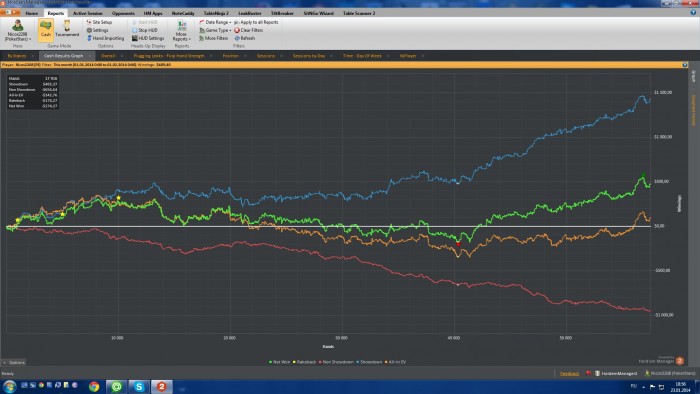Close the Overall report tab
700x394 pixels.
coord(122,56)
